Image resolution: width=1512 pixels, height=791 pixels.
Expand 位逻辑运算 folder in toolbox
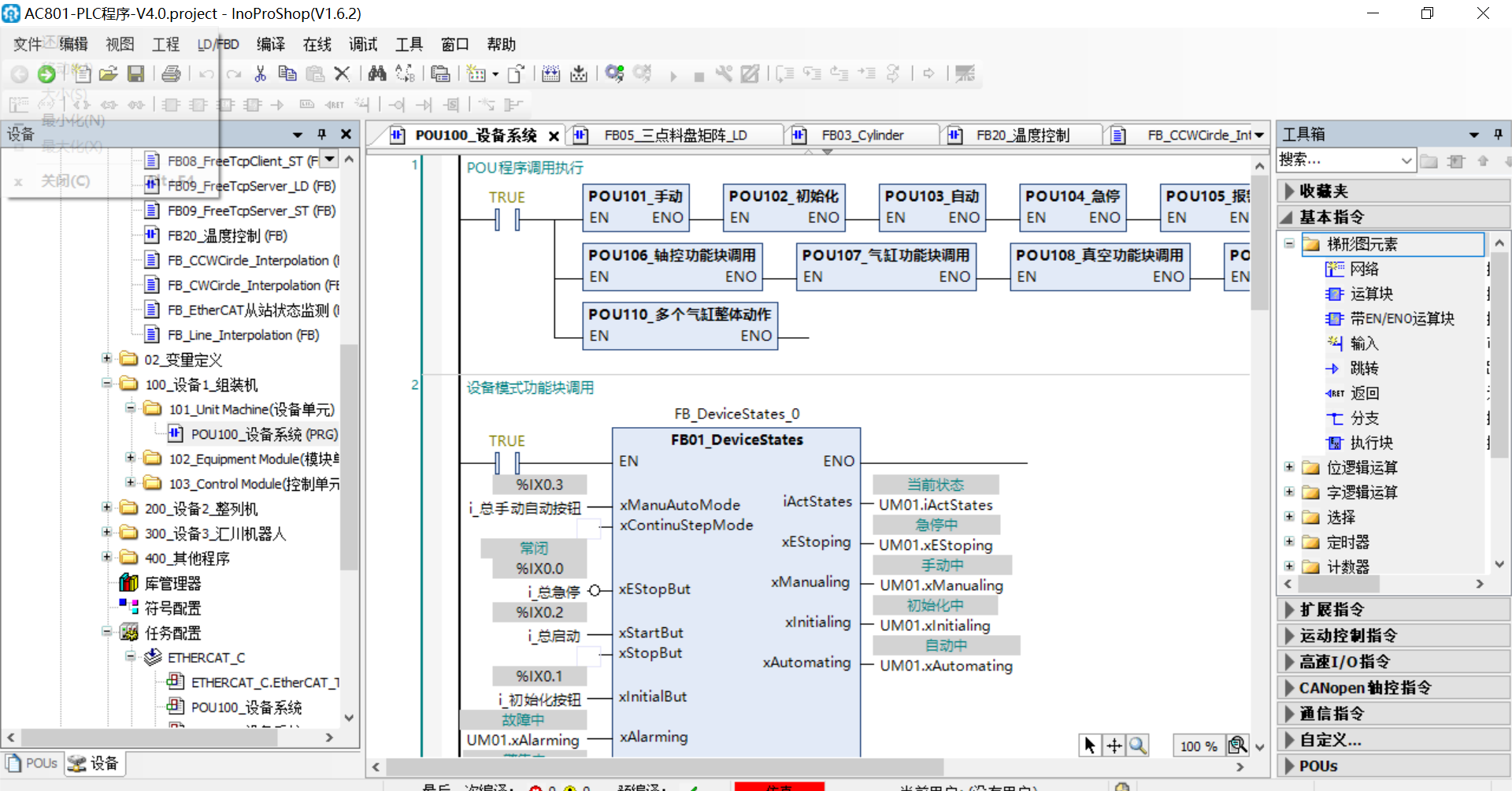1289,467
